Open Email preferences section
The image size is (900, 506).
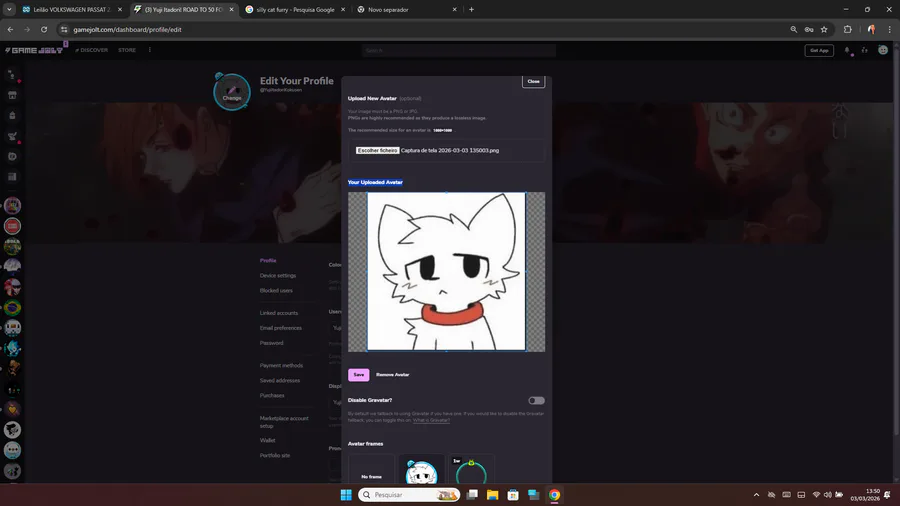click(281, 328)
